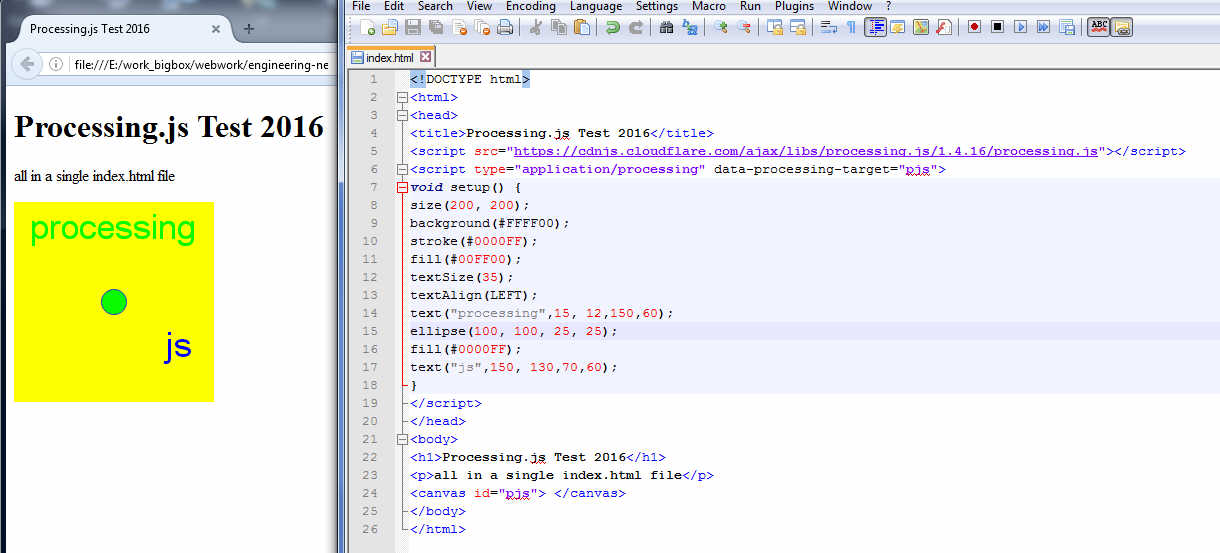Click the Print icon in toolbar
Viewport: 1220px width, 553px height.
coord(505,27)
